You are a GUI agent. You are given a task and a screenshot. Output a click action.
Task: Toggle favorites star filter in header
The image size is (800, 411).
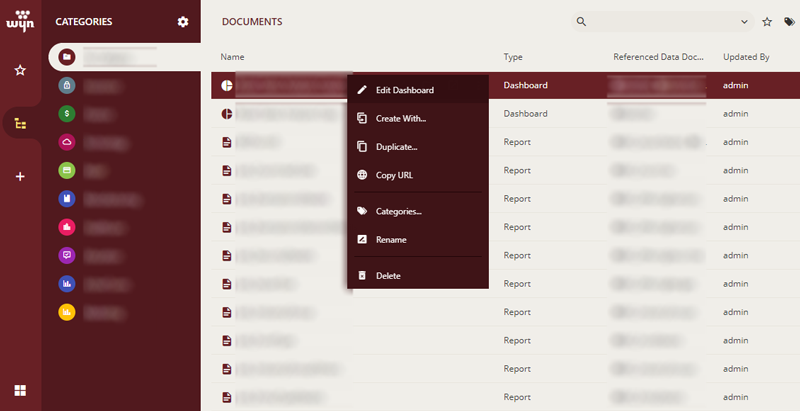coord(767,21)
